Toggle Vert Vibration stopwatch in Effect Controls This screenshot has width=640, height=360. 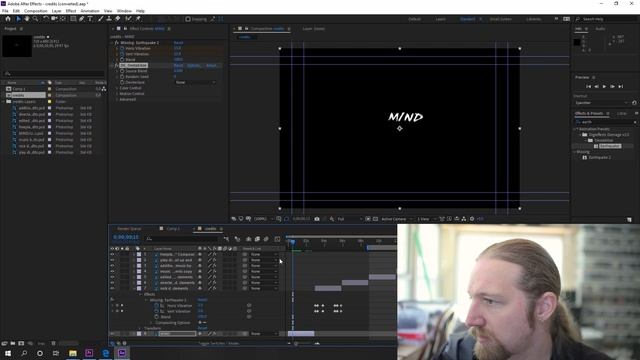click(122, 54)
